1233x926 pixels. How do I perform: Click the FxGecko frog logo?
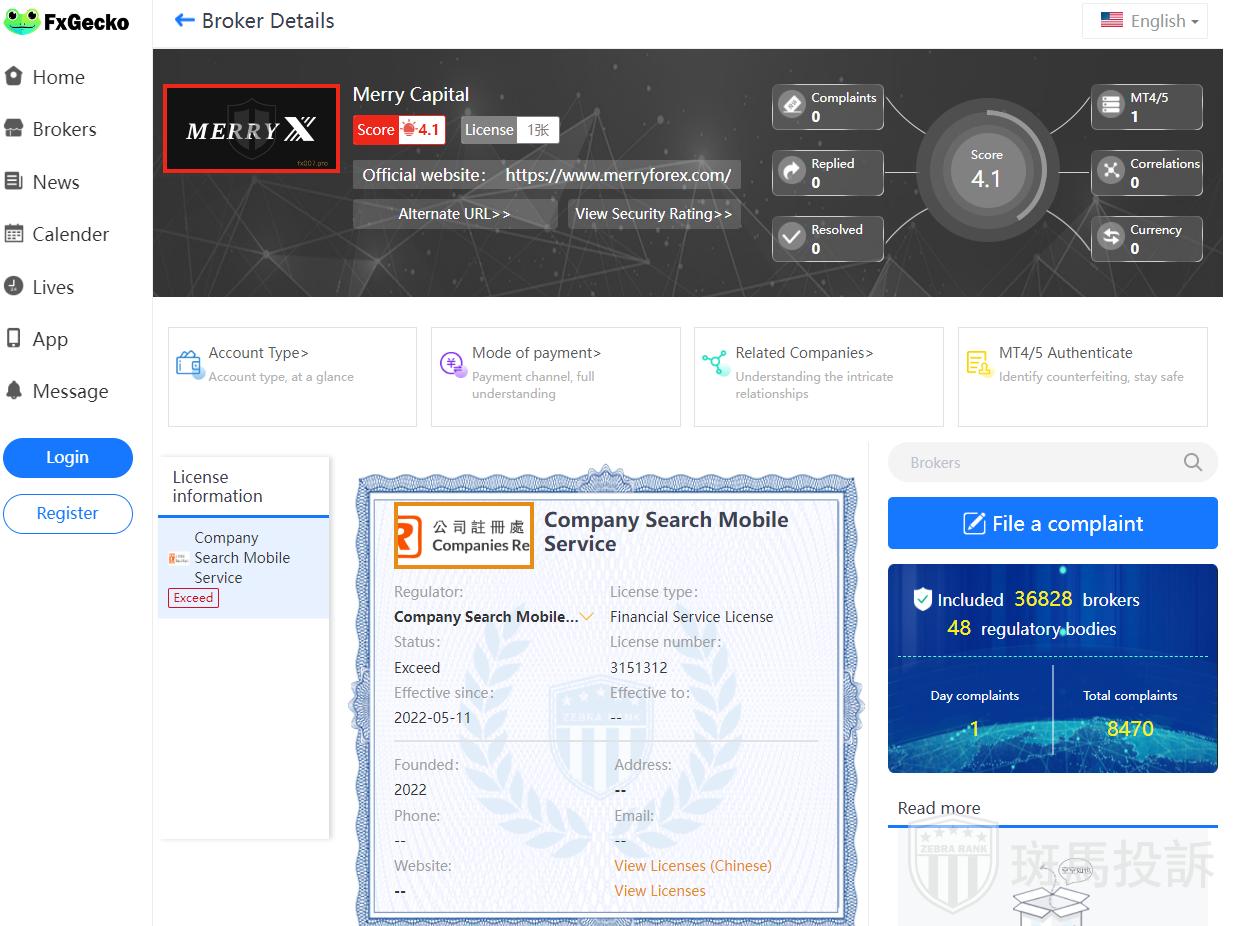click(22, 21)
